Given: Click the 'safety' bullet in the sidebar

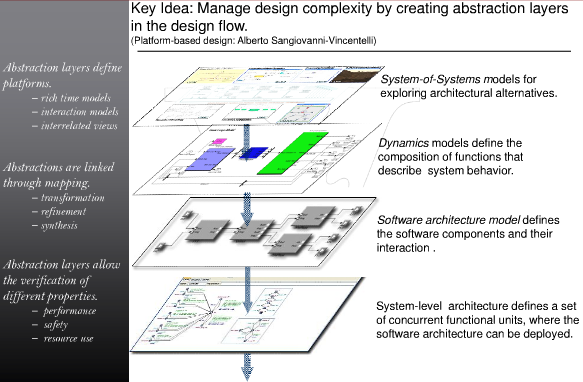Looking at the screenshot, I should tap(51, 325).
